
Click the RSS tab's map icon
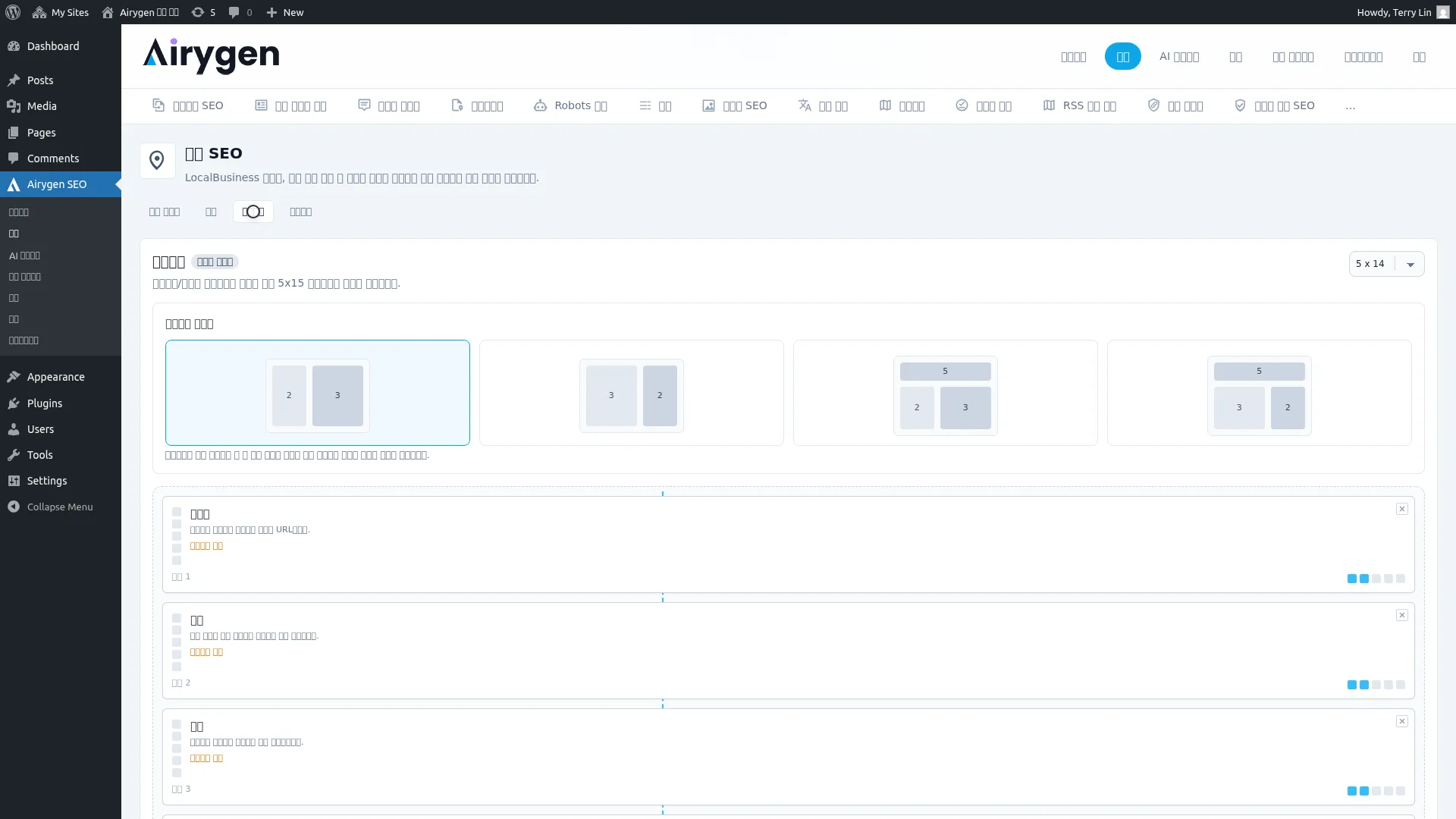click(1049, 105)
